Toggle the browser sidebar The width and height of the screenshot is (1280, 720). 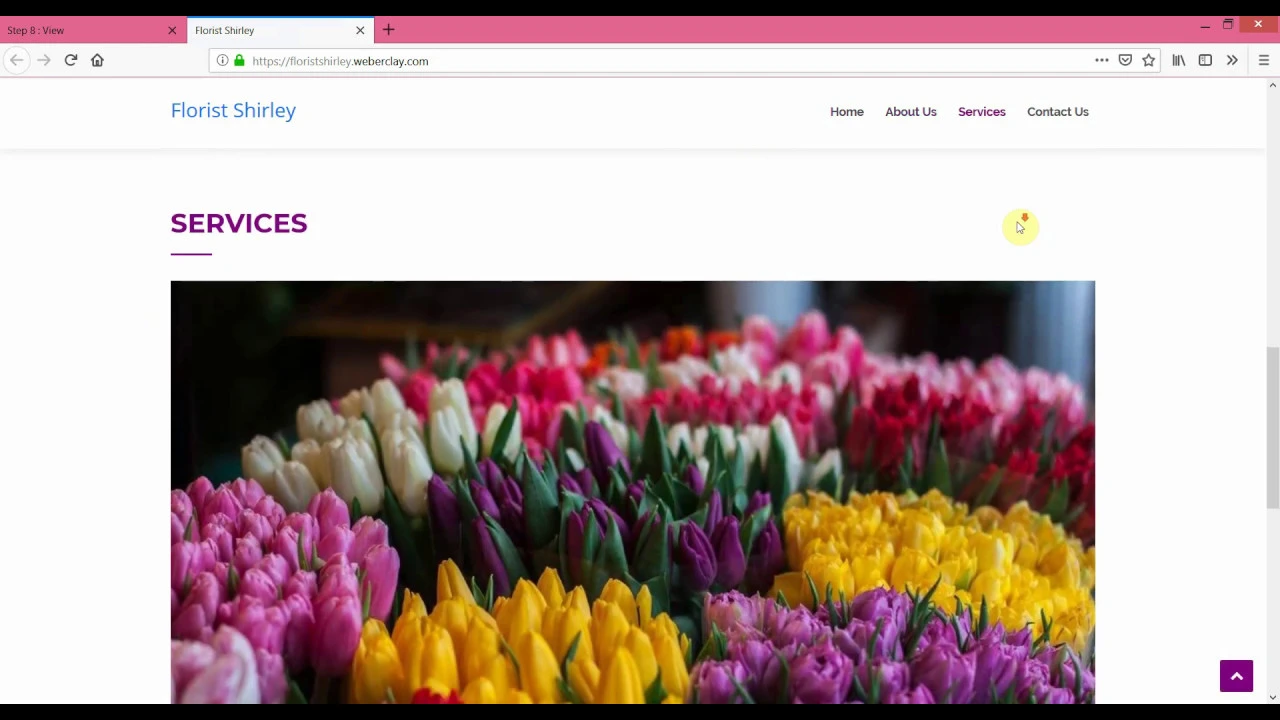pyautogui.click(x=1205, y=61)
